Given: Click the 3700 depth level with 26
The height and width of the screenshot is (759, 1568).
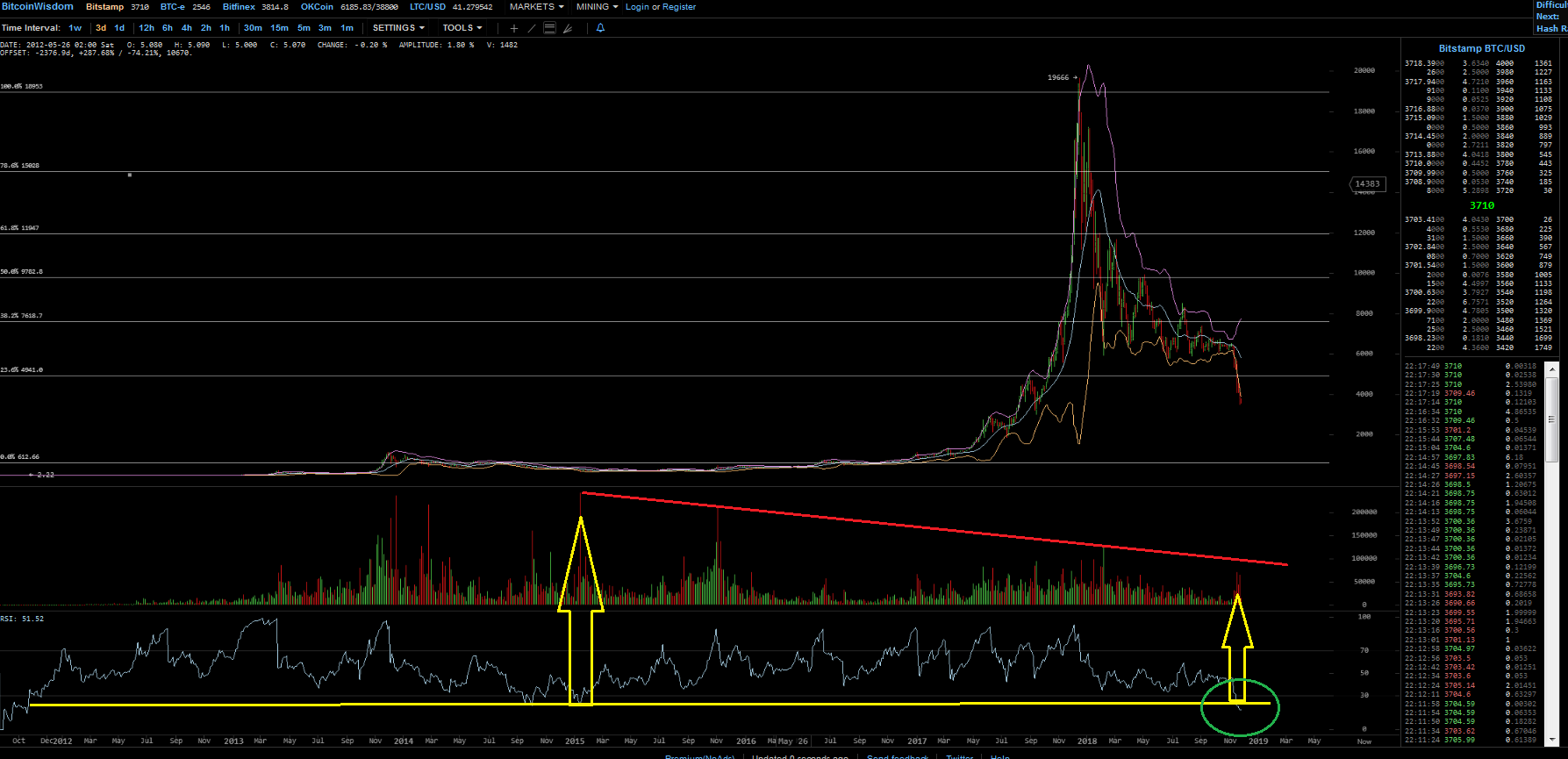Looking at the screenshot, I should coord(1524,219).
